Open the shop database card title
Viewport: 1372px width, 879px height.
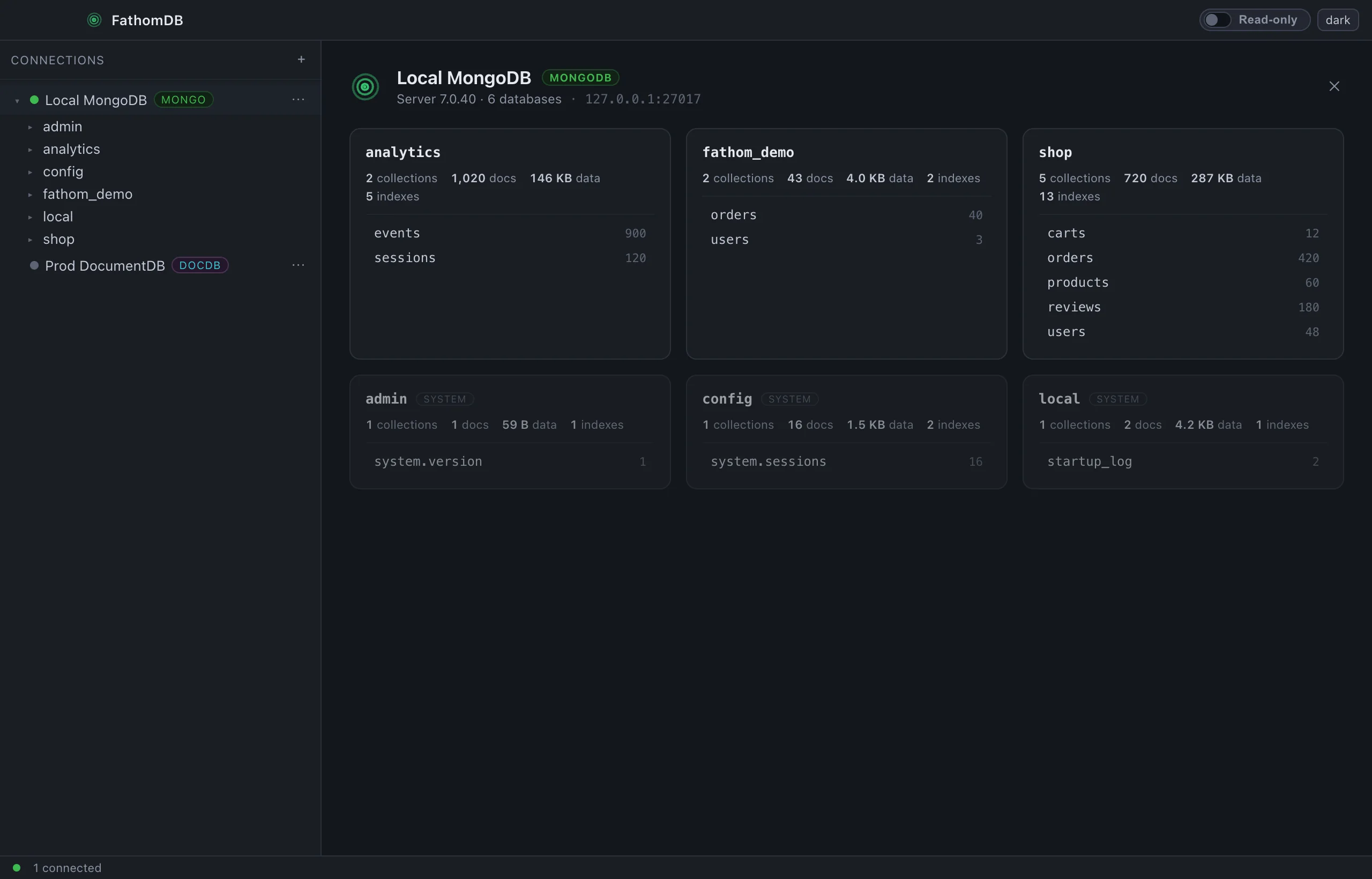pos(1055,152)
